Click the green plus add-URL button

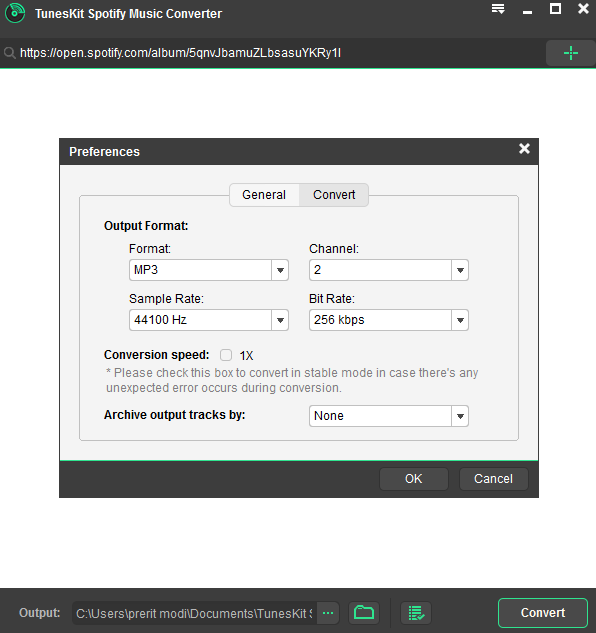click(x=571, y=53)
